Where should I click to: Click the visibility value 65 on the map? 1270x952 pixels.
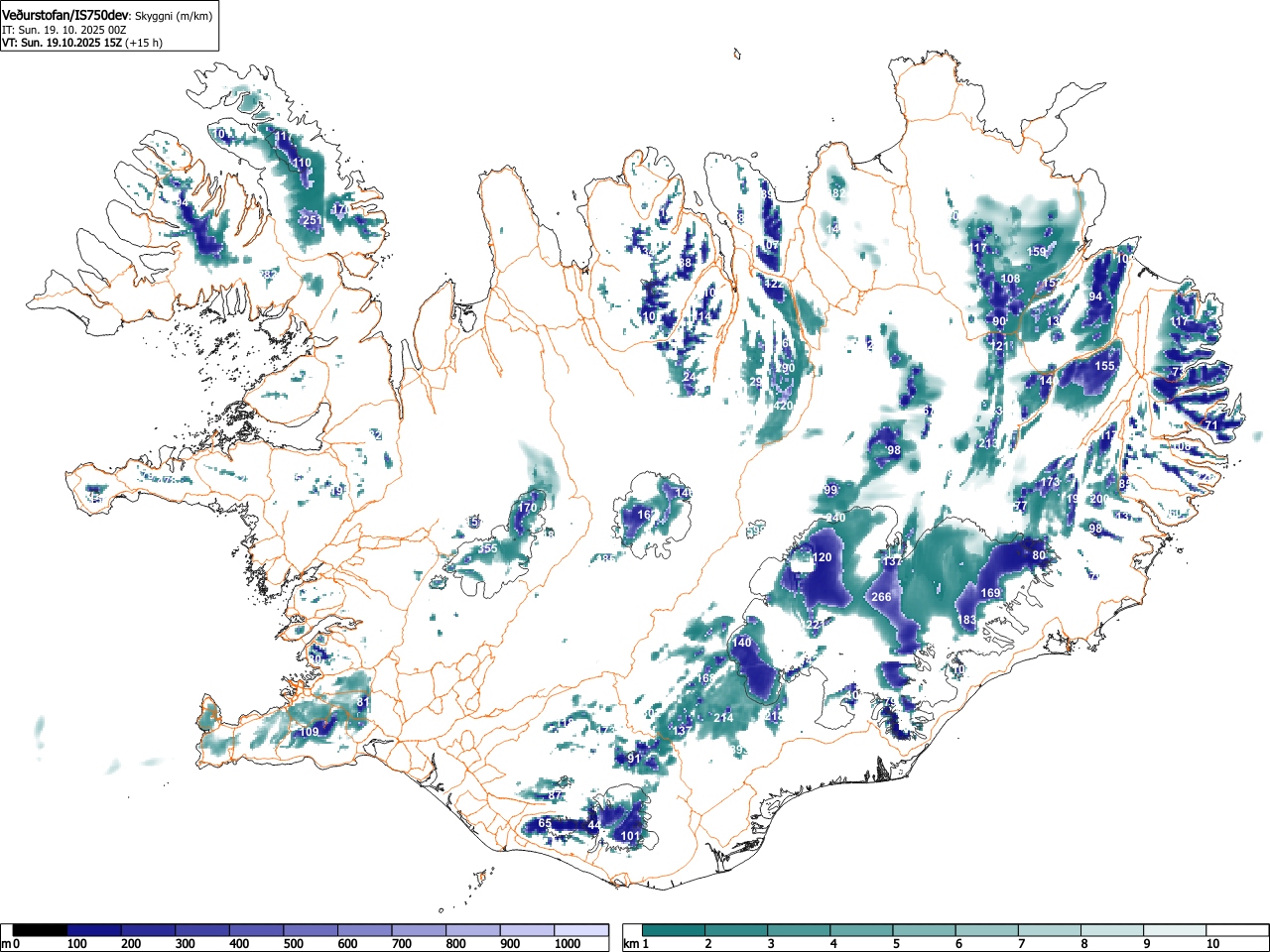pos(545,824)
